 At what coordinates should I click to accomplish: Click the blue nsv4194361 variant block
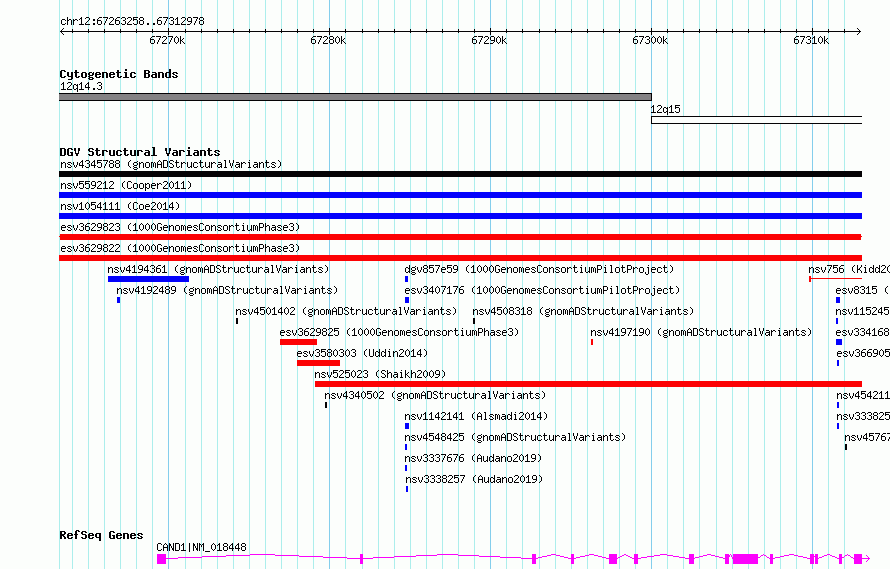(148, 279)
